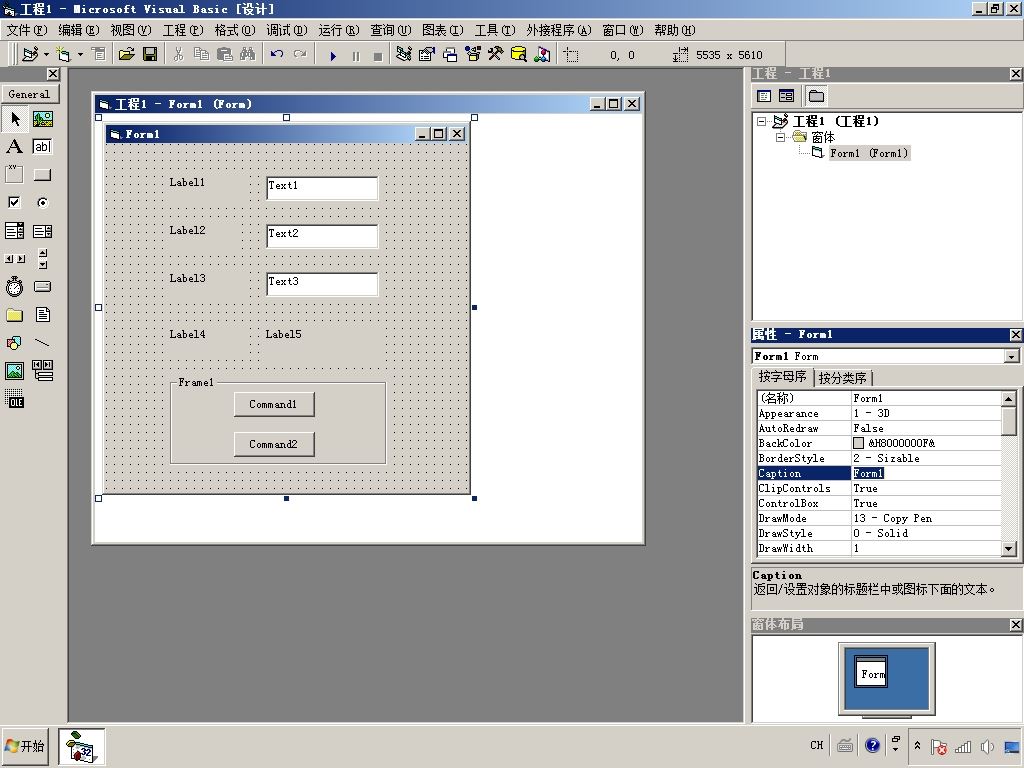This screenshot has height=768, width=1024.
Task: Select the FileListBox tool
Action: [42, 315]
